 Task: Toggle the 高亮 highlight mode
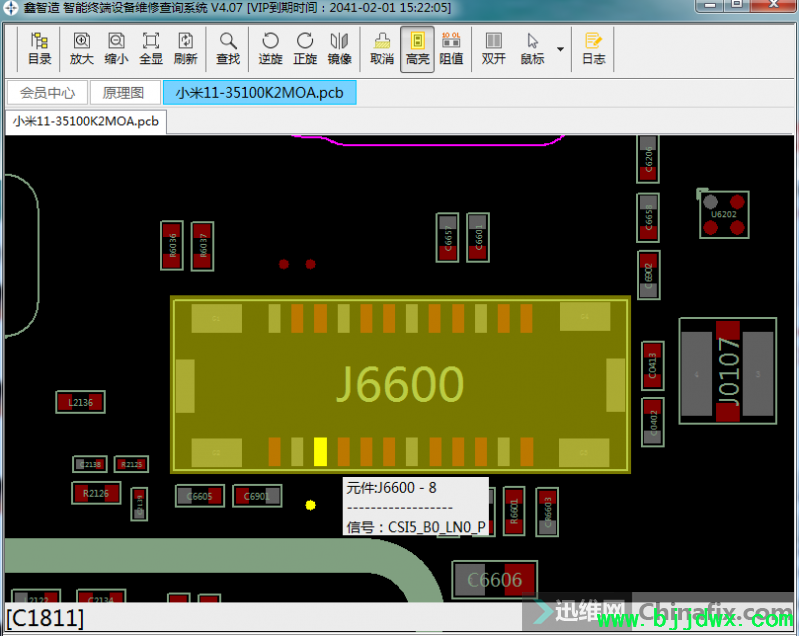tap(417, 49)
